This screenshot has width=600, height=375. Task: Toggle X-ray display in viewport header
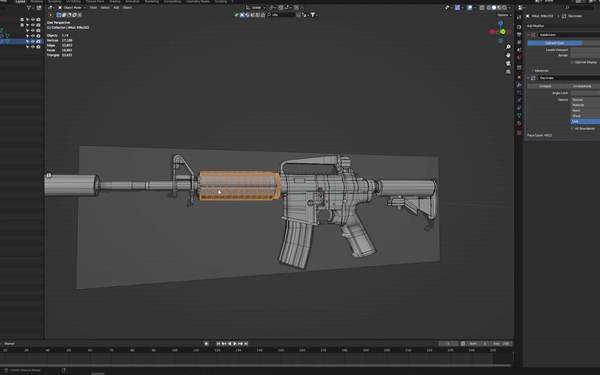tap(482, 8)
